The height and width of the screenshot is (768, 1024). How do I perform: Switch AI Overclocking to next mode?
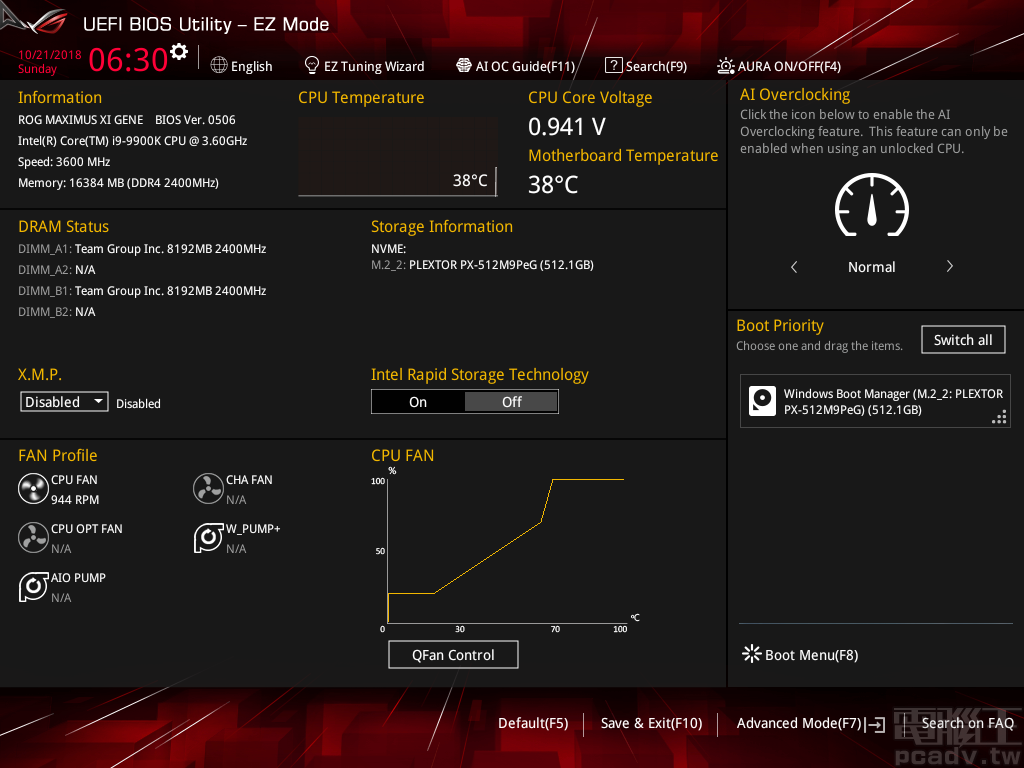coord(950,266)
